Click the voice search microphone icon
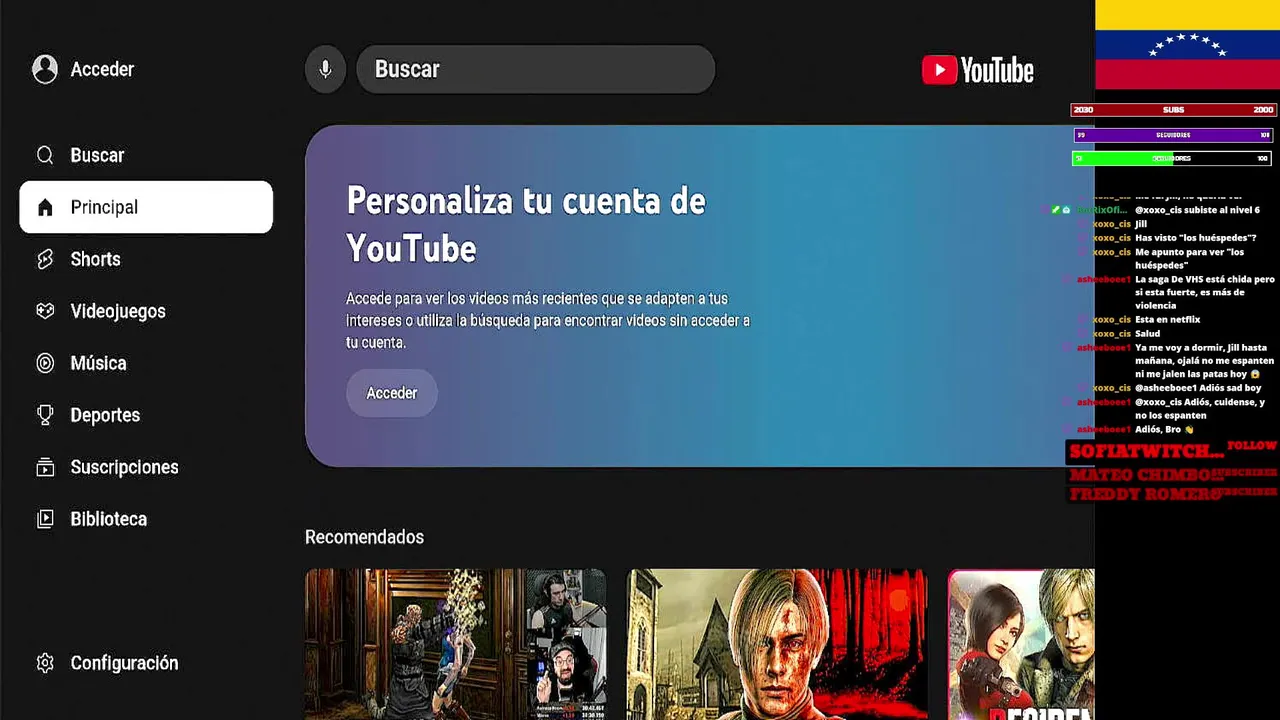Image resolution: width=1280 pixels, height=720 pixels. [x=325, y=69]
